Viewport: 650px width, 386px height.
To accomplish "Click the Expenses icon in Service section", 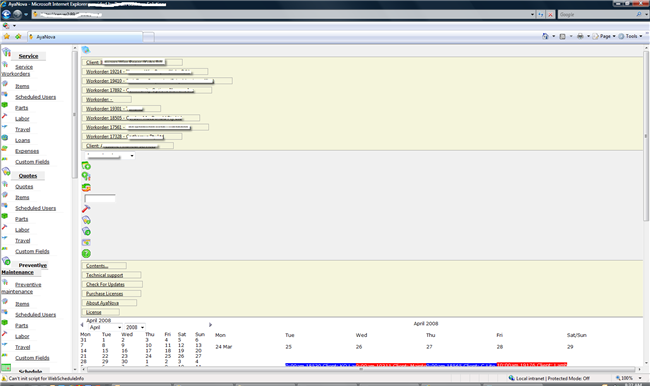I will coord(5,148).
